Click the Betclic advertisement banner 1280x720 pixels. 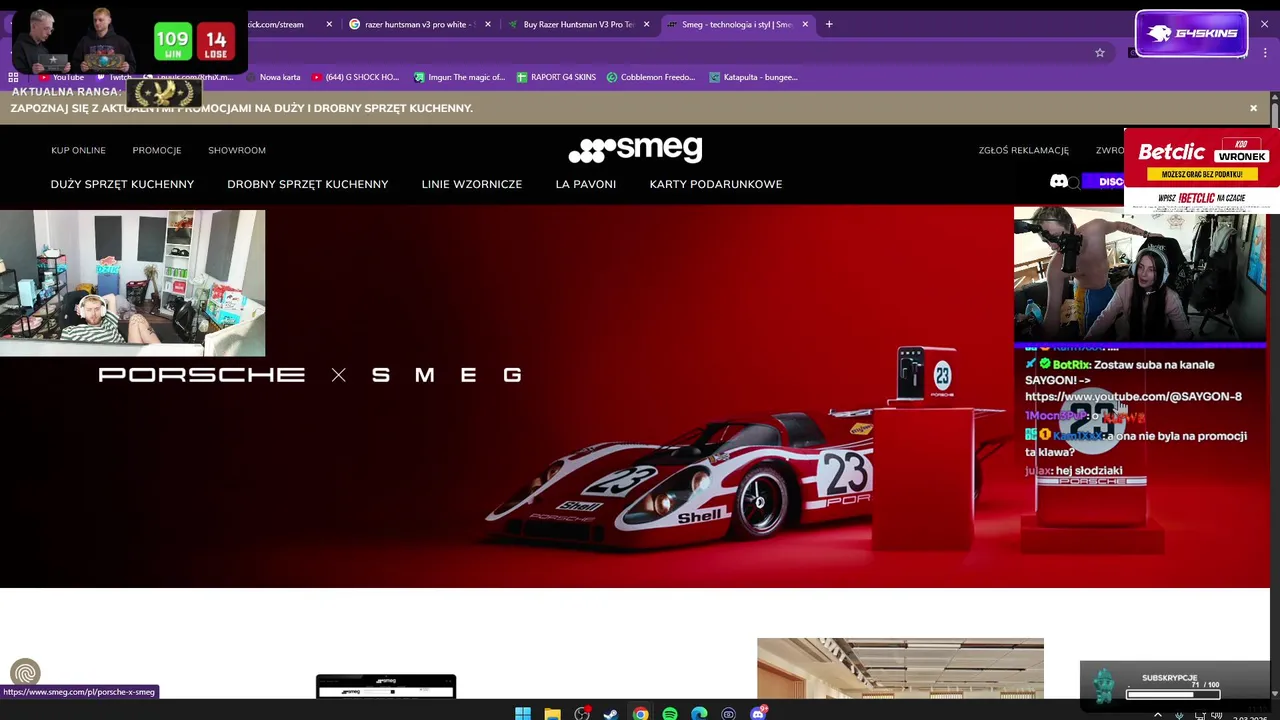(1202, 170)
